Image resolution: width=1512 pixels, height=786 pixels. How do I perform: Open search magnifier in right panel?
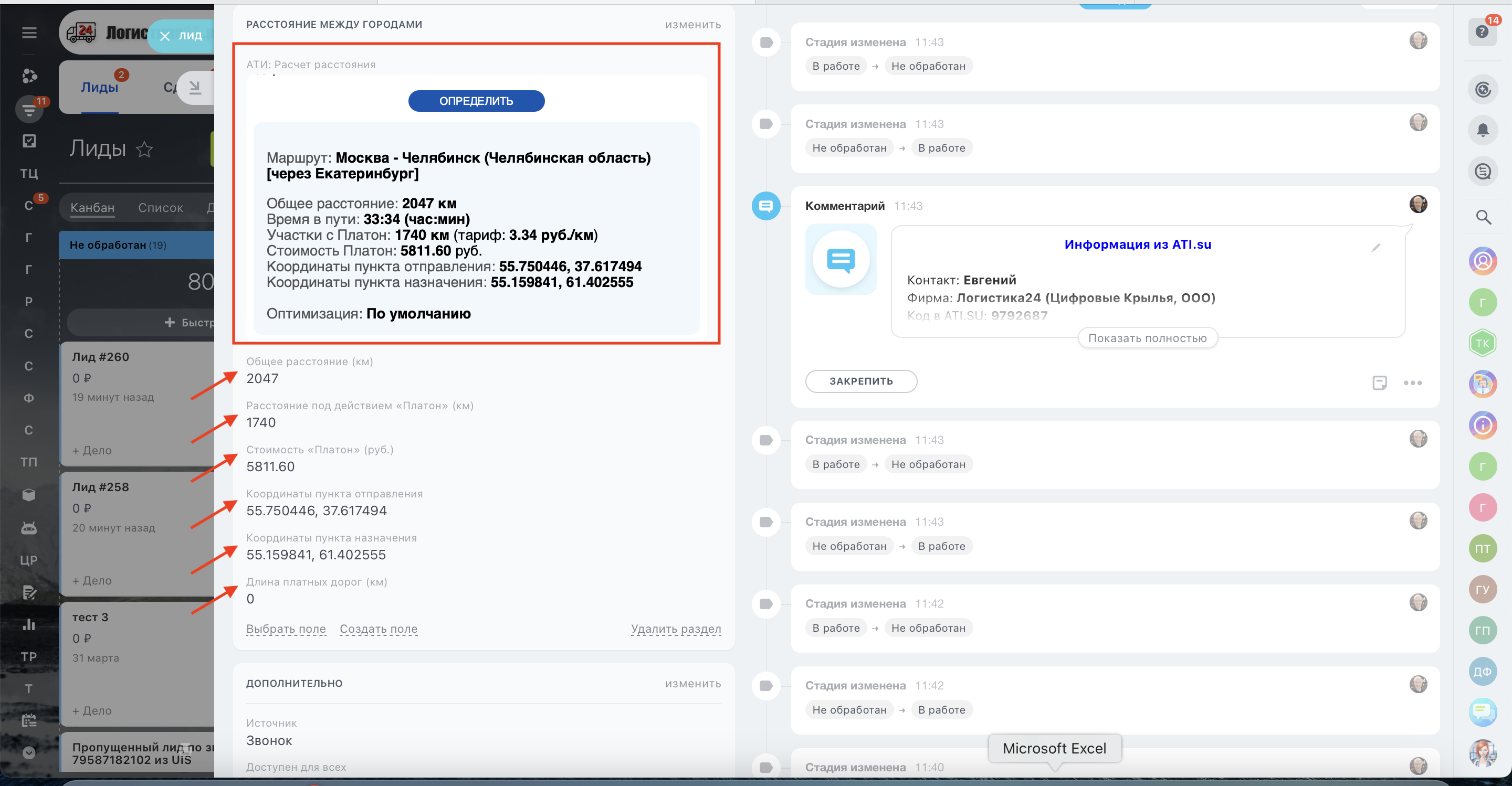click(x=1483, y=217)
